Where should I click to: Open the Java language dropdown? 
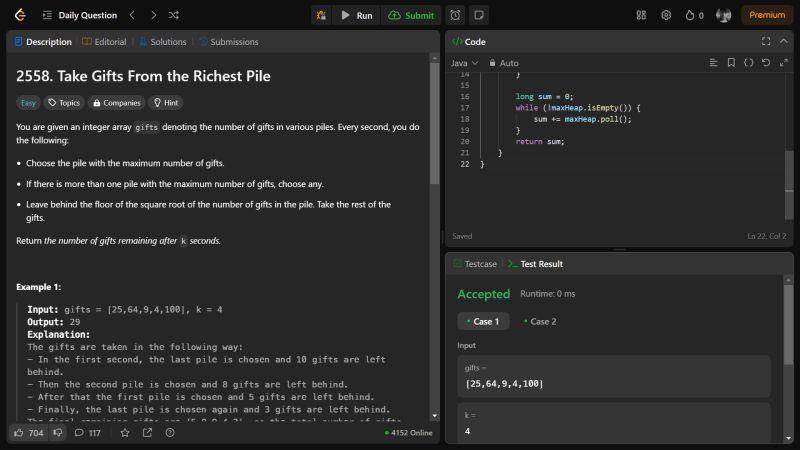464,63
